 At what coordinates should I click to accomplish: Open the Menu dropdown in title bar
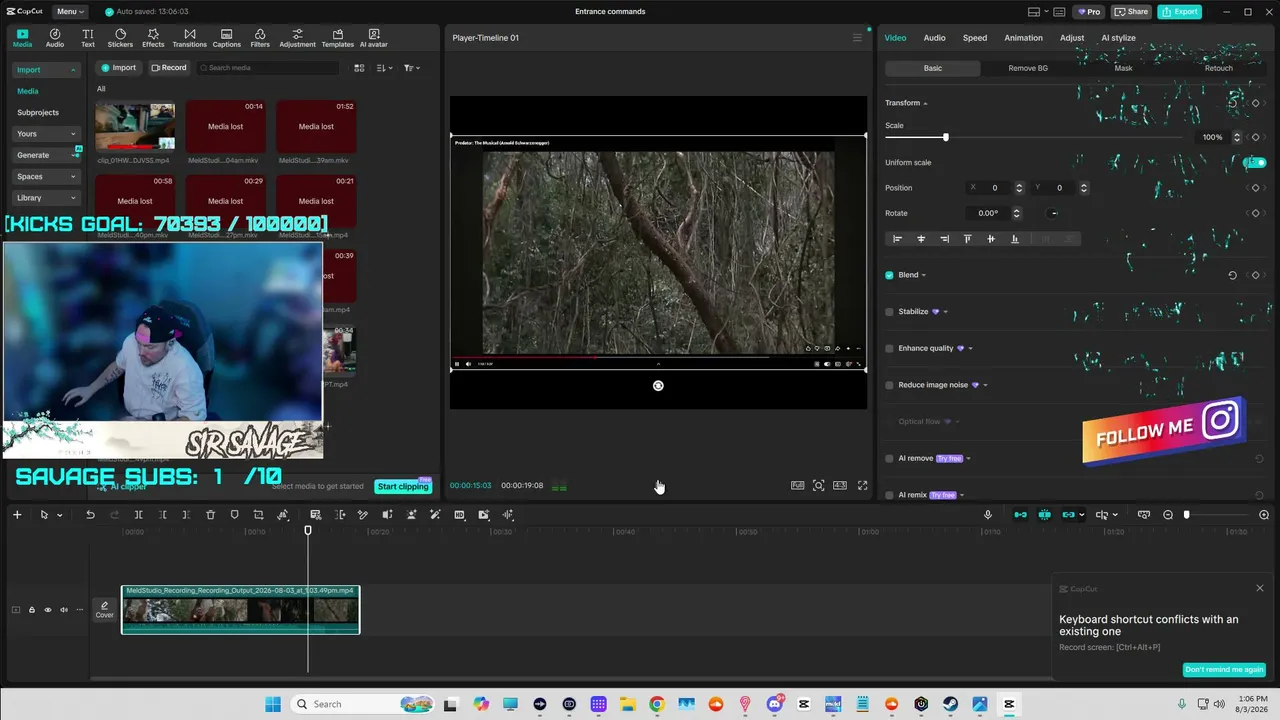coord(69,12)
